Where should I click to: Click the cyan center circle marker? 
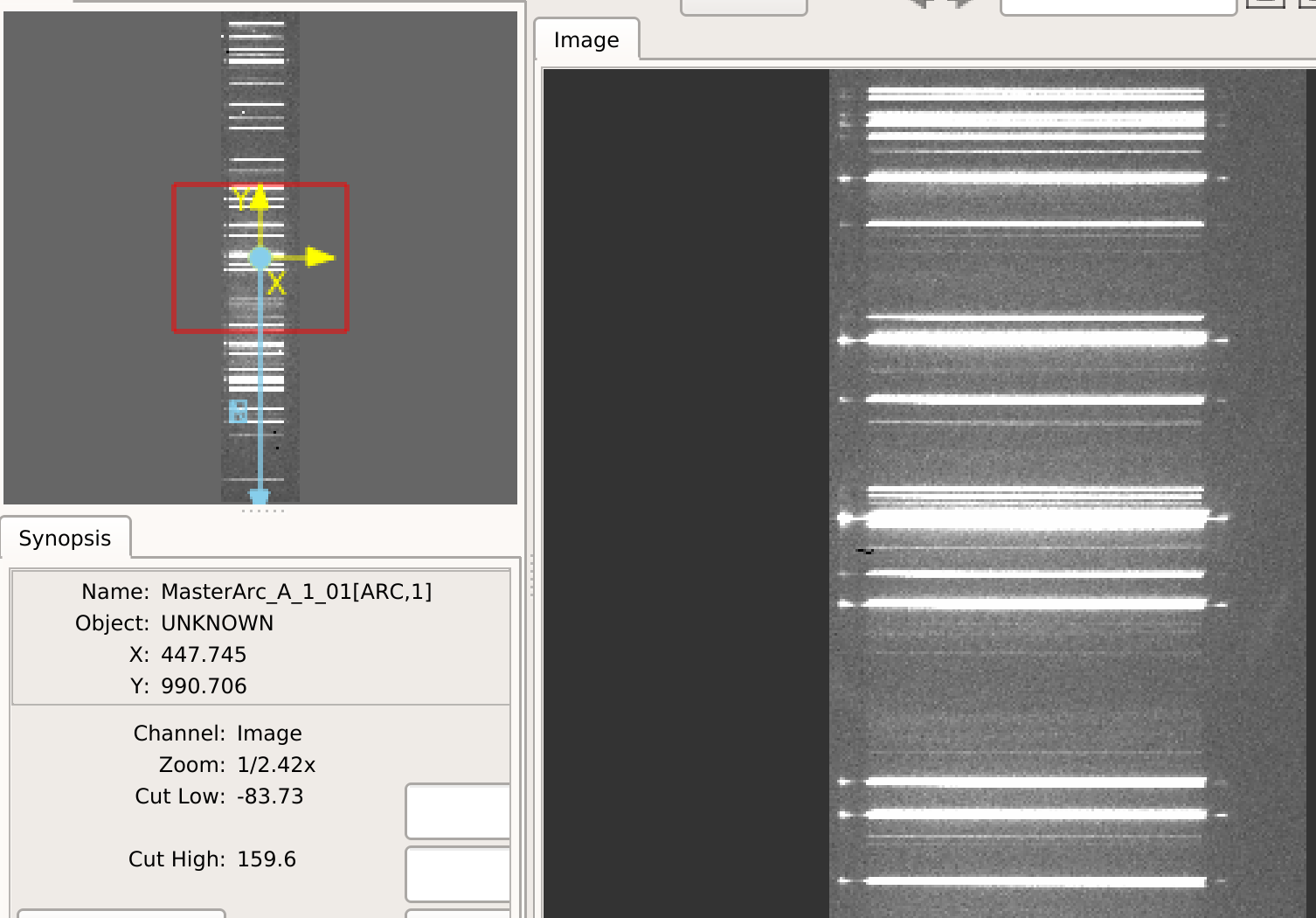click(260, 258)
